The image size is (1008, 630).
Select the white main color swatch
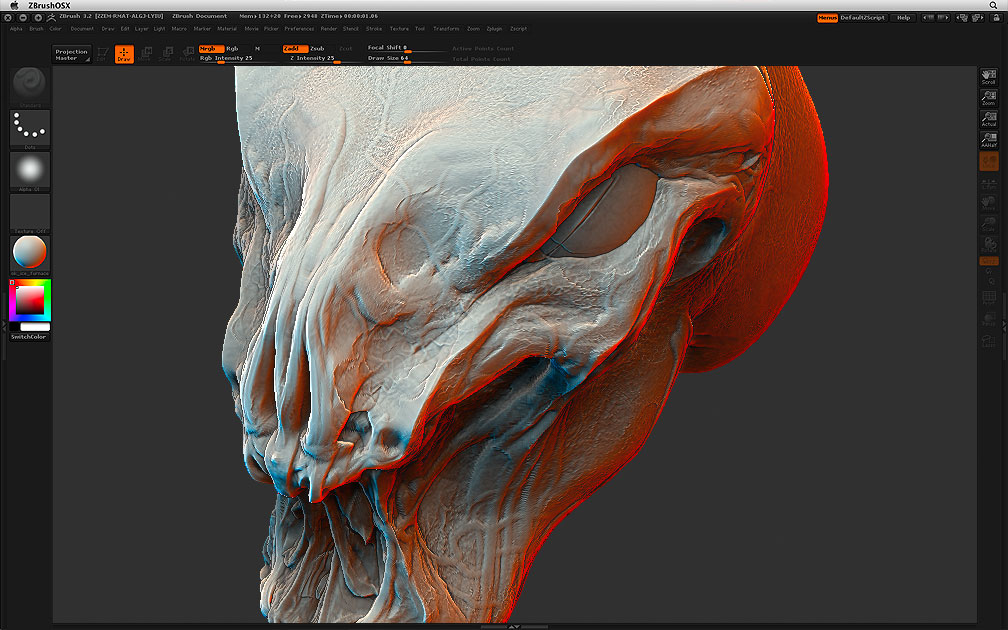coord(35,327)
